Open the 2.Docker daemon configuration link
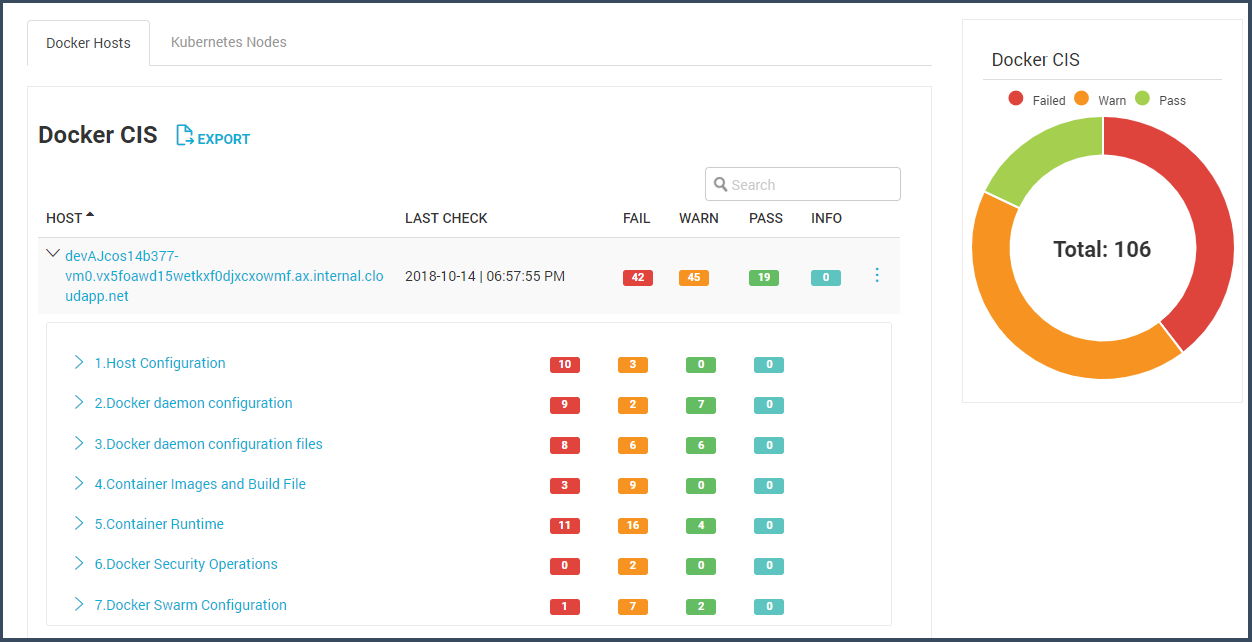 194,403
